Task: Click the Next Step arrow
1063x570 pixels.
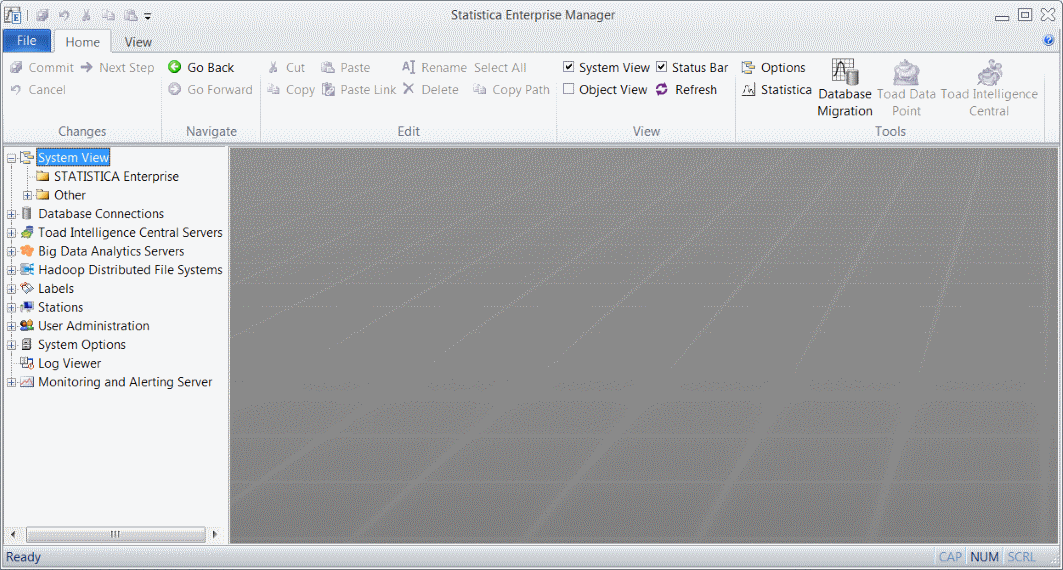Action: point(87,67)
